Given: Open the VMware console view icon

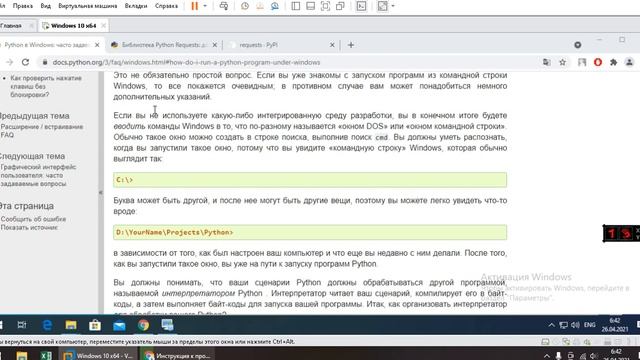Looking at the screenshot, I should pyautogui.click(x=361, y=6).
